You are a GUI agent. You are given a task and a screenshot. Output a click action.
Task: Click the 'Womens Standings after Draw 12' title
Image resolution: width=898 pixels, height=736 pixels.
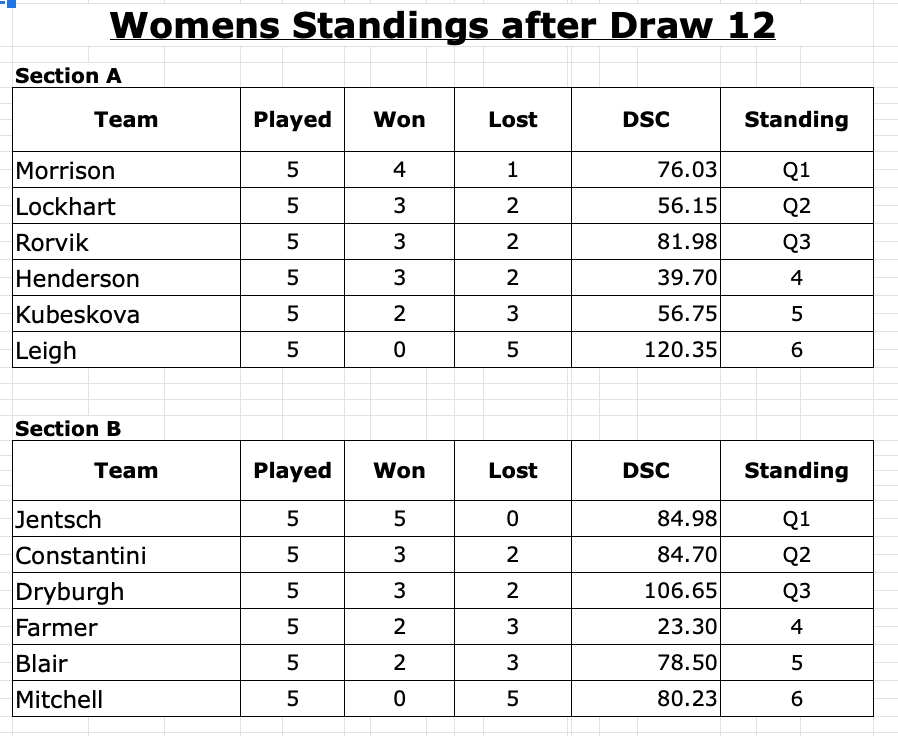pos(442,25)
